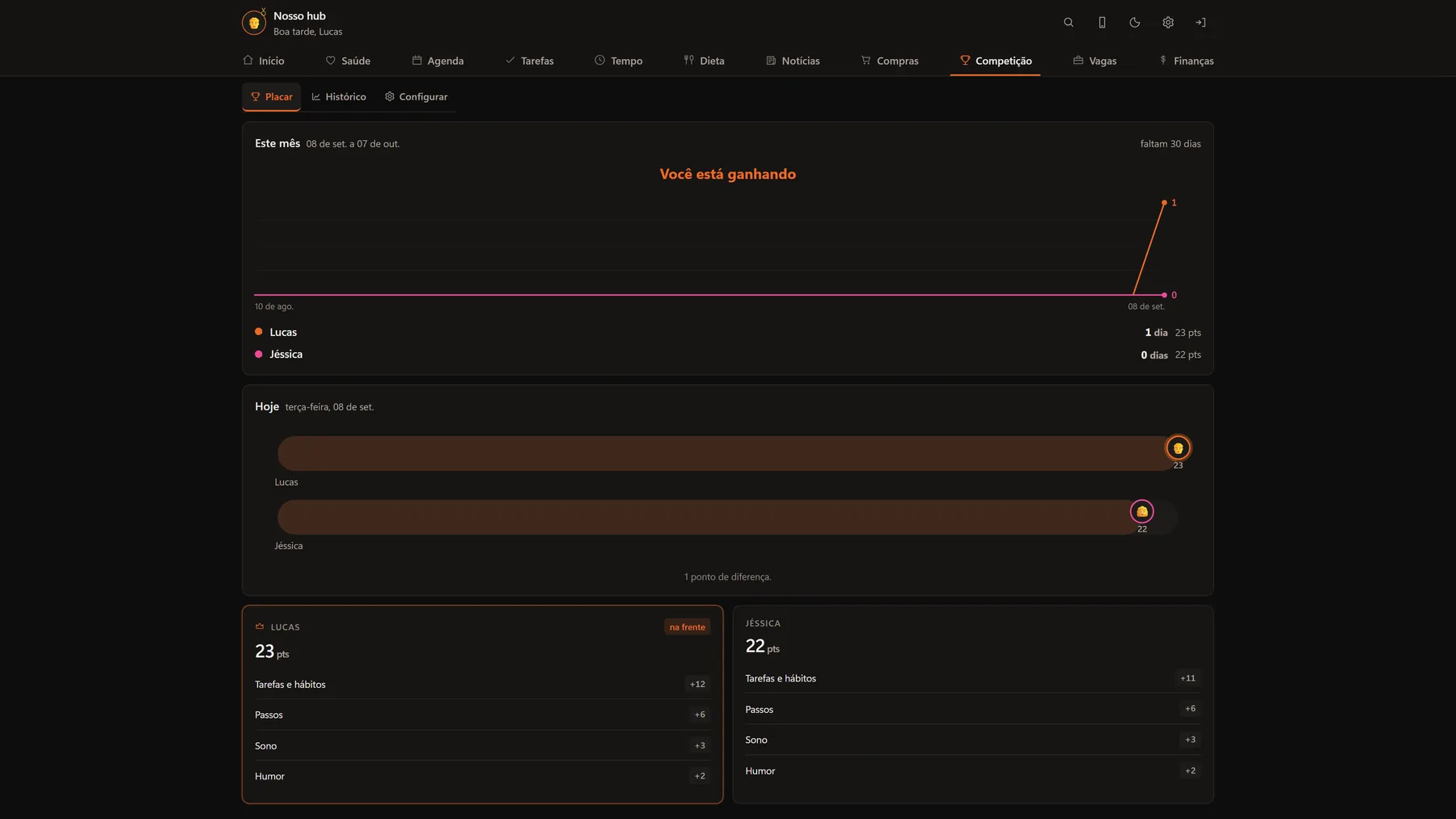Click Lucas's 'Tarefas e hábitos' +12 row

tap(482, 685)
